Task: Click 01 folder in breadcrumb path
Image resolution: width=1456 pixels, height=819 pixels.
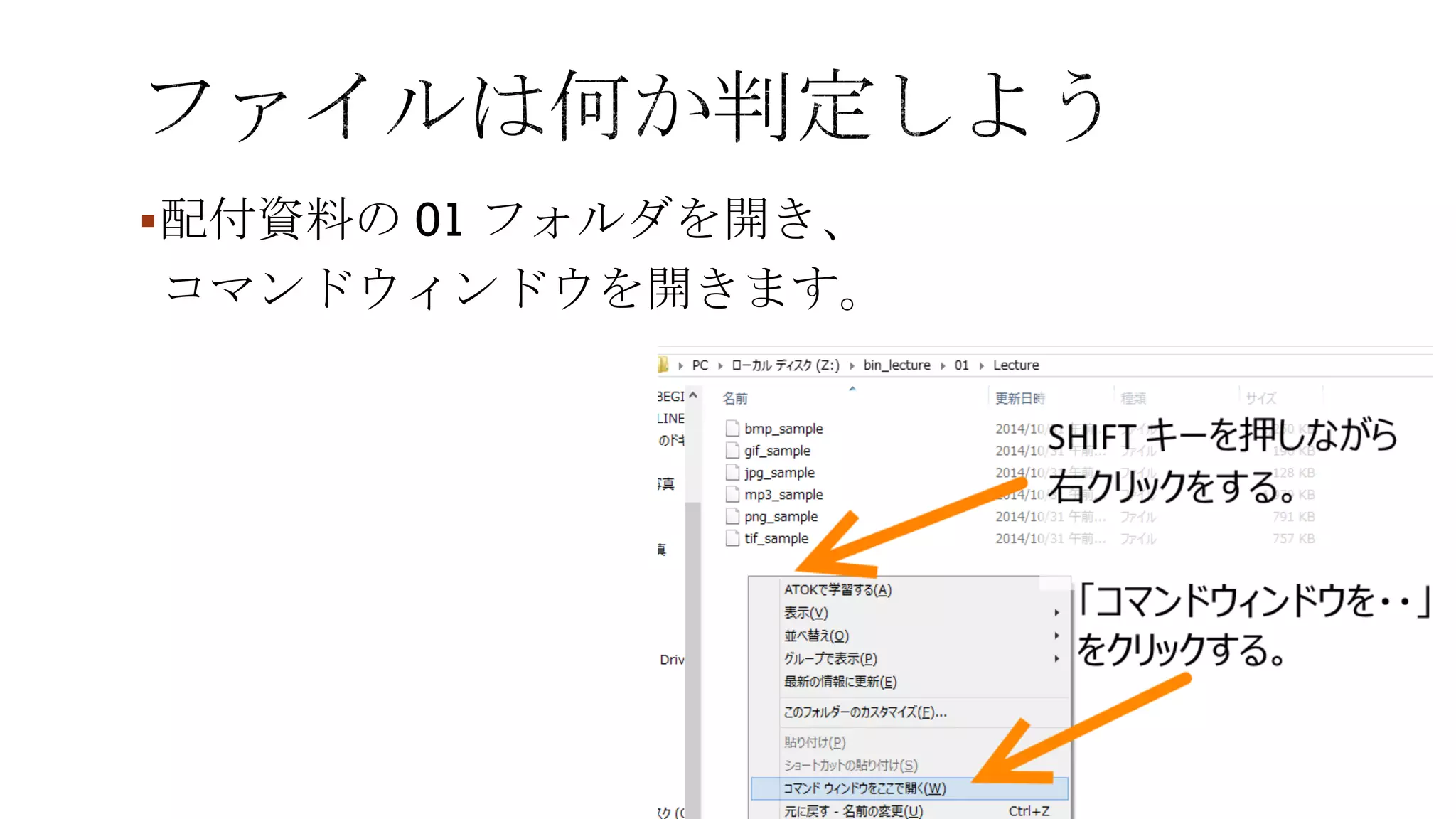Action: pos(961,365)
